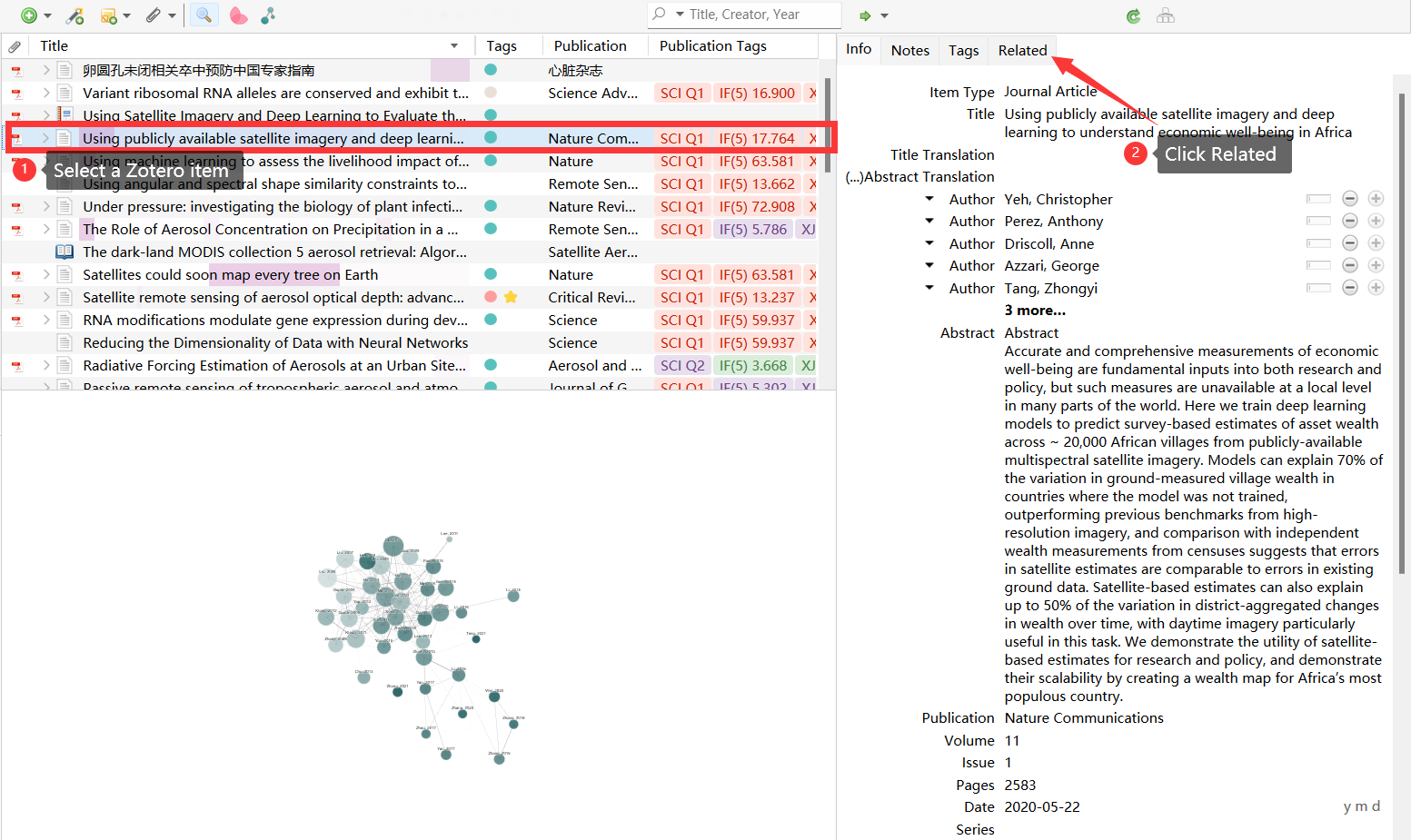
Task: Add author after Yeh, Christopher with plus
Action: [x=1376, y=199]
